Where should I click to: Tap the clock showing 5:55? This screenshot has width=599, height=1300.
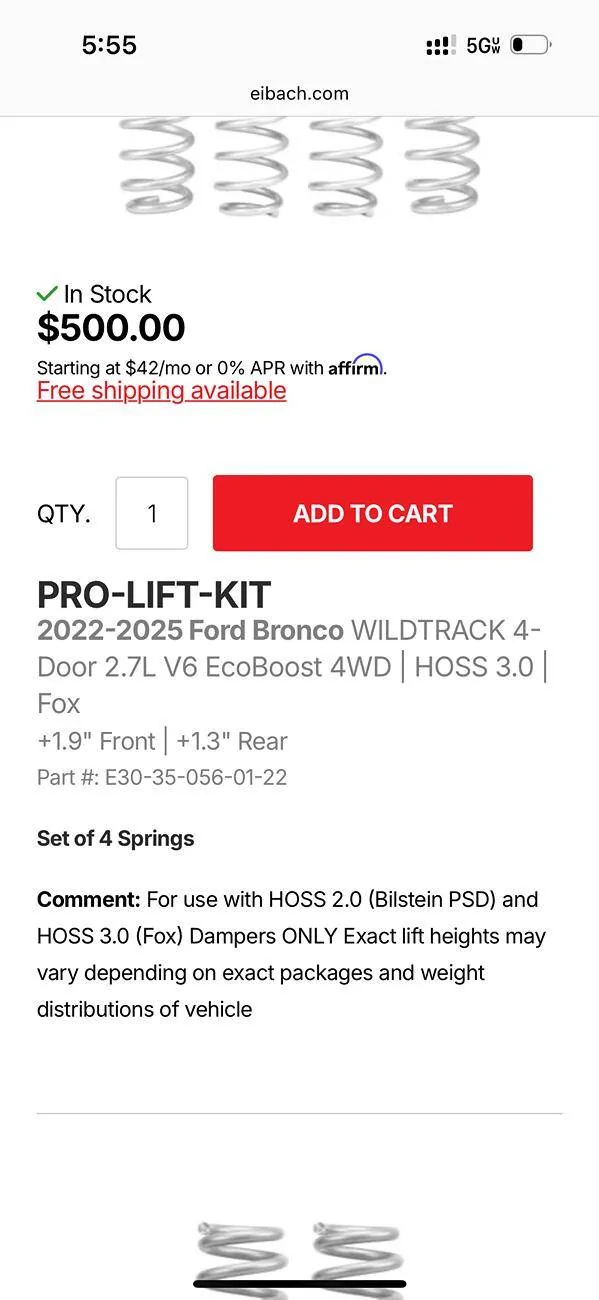point(110,44)
